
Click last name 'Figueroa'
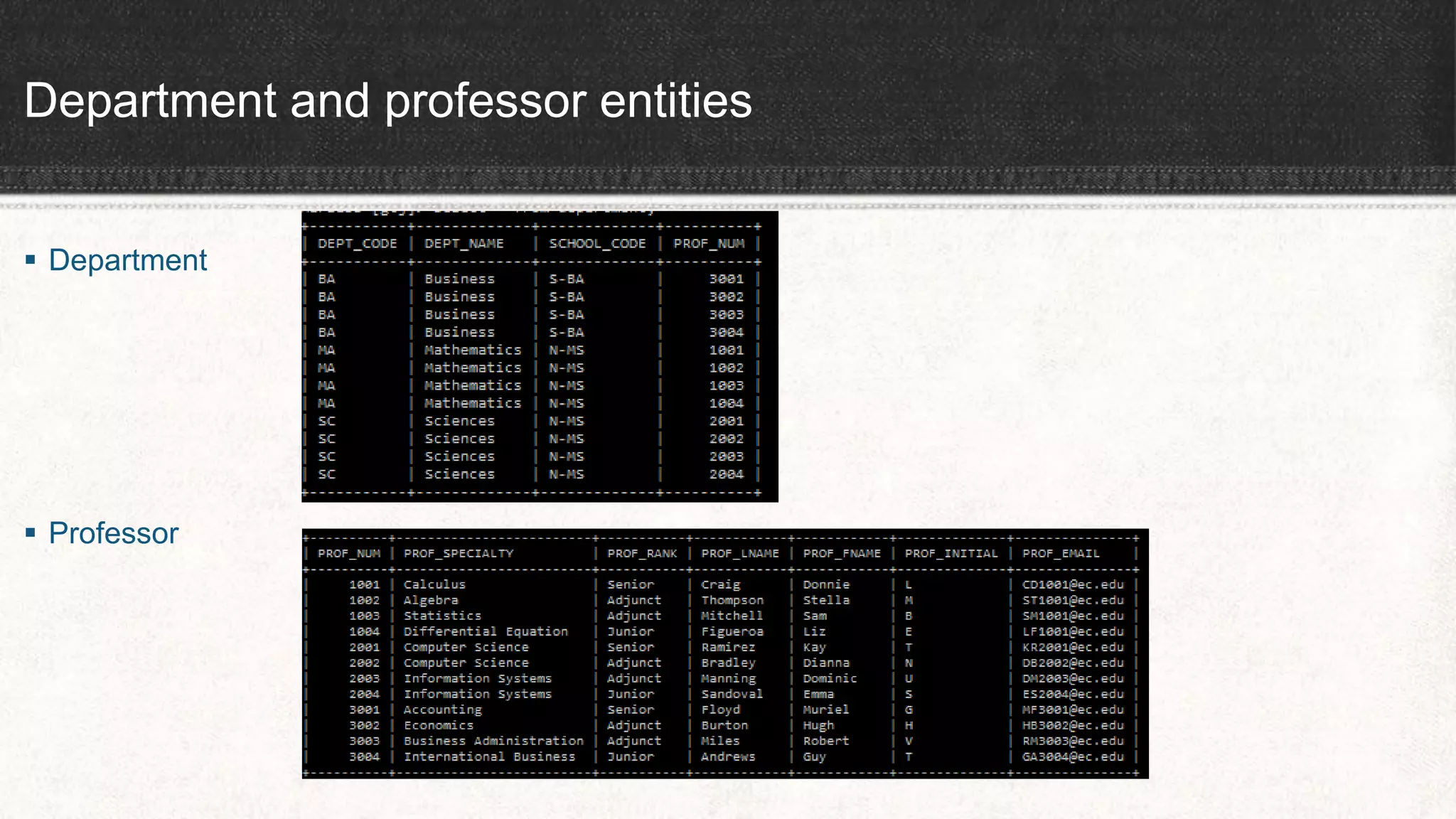pyautogui.click(x=732, y=631)
